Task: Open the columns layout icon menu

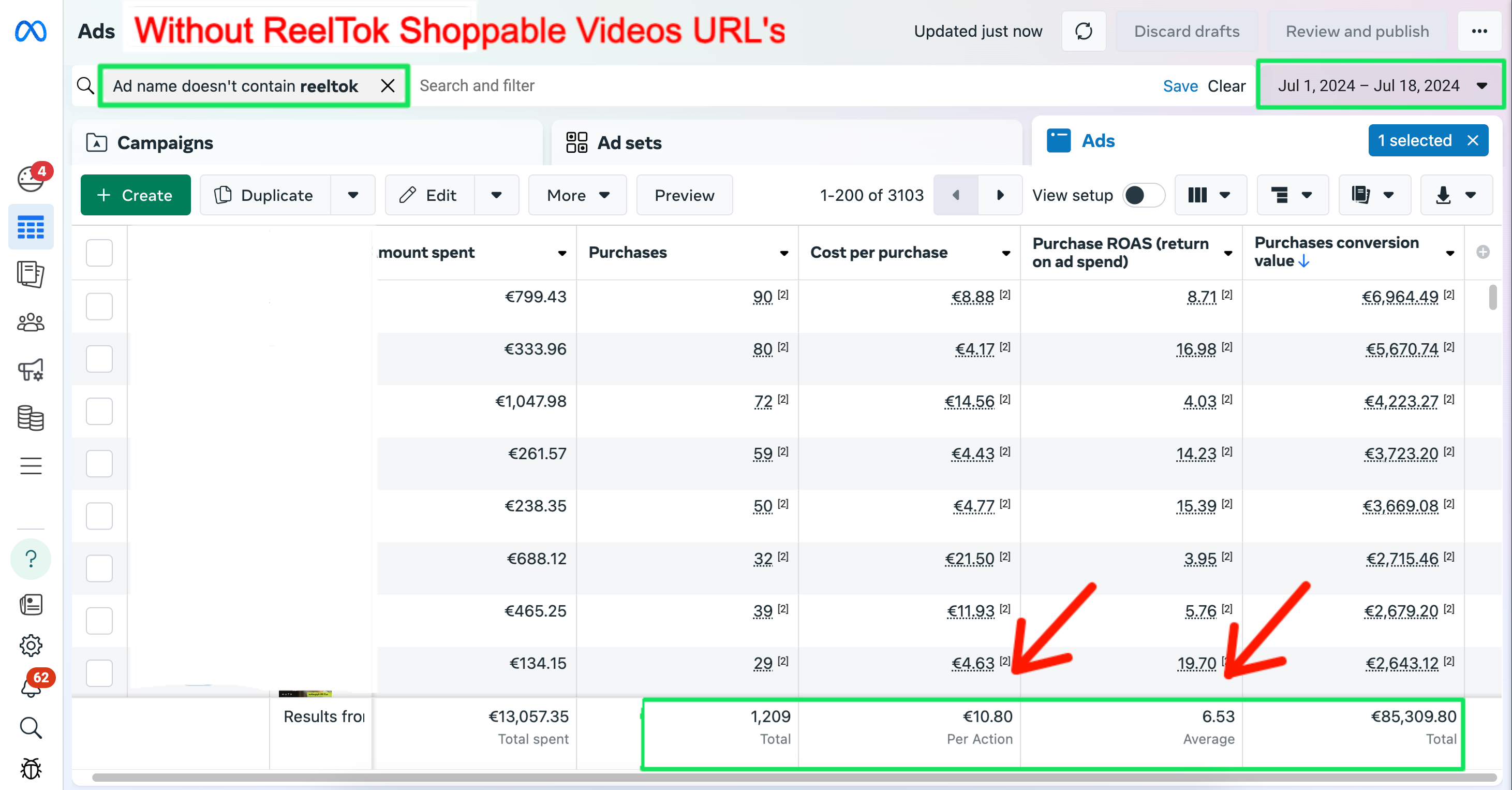Action: tap(1209, 195)
